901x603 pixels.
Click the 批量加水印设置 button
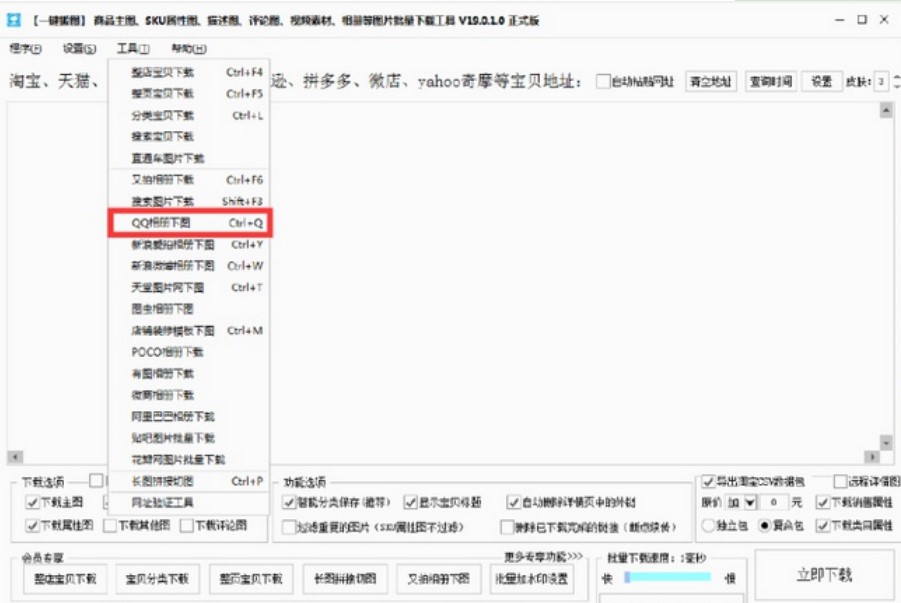click(532, 578)
